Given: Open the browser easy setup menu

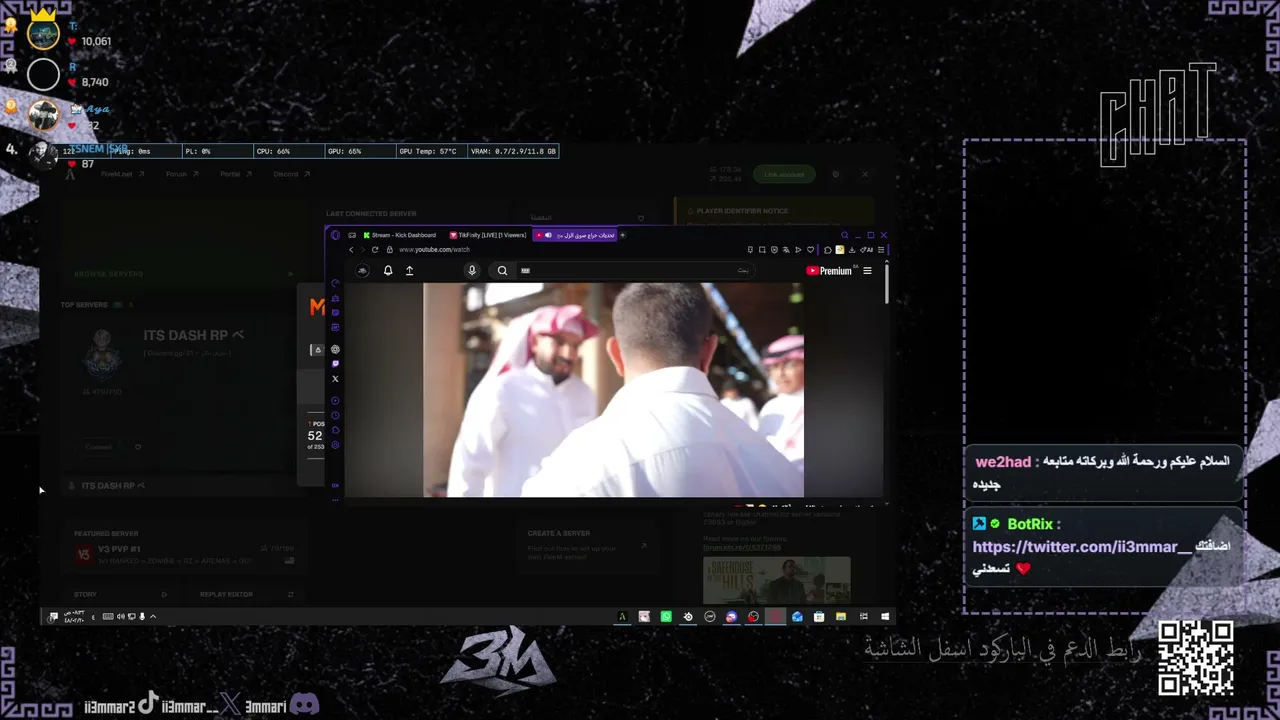Looking at the screenshot, I should click(x=881, y=249).
